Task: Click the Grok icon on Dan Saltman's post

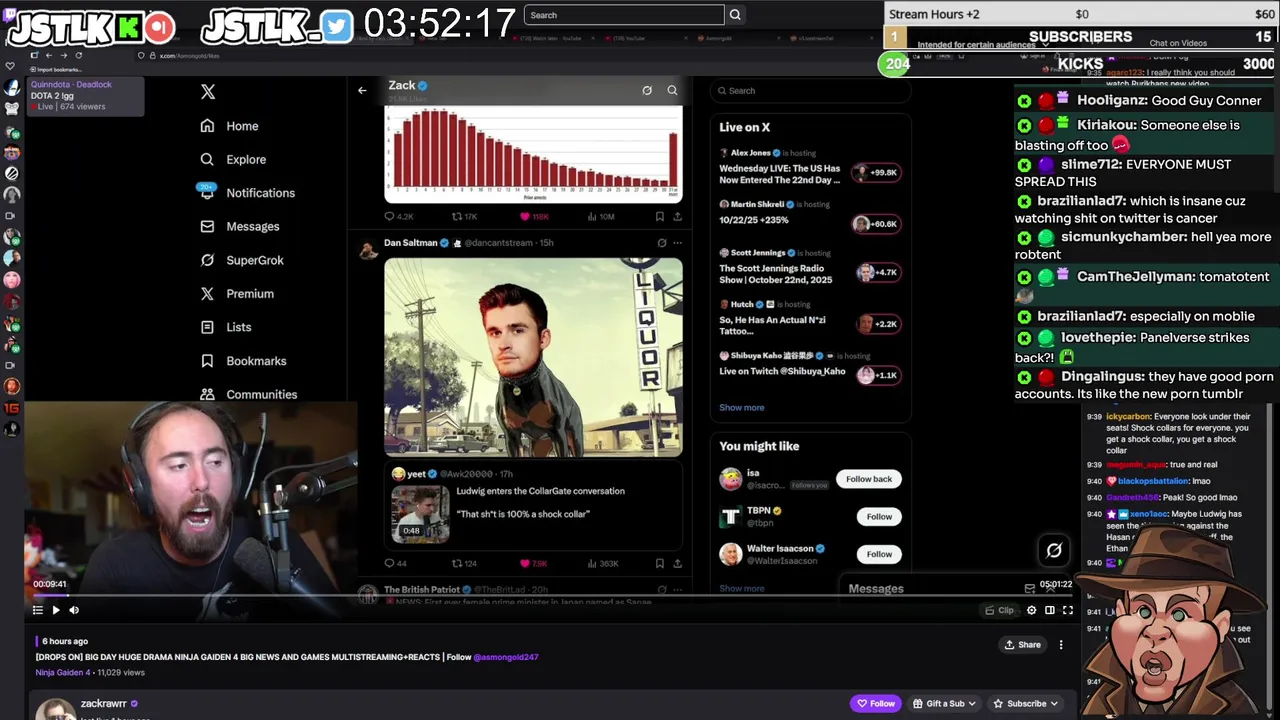Action: click(661, 242)
